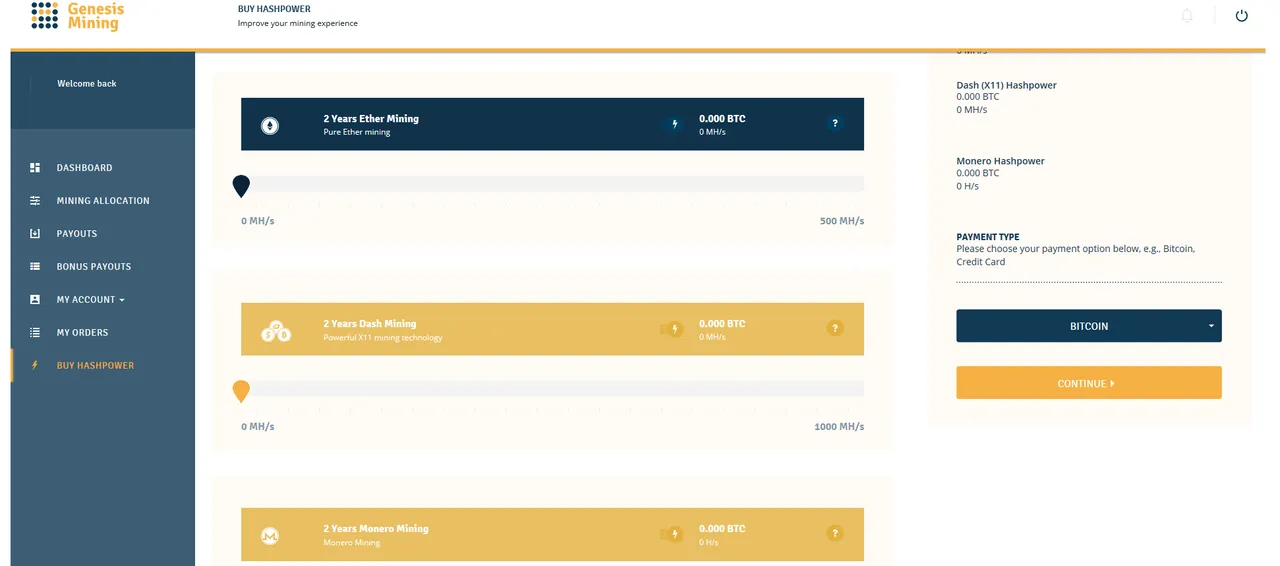Click the Bonus Payouts list icon

pyautogui.click(x=35, y=267)
